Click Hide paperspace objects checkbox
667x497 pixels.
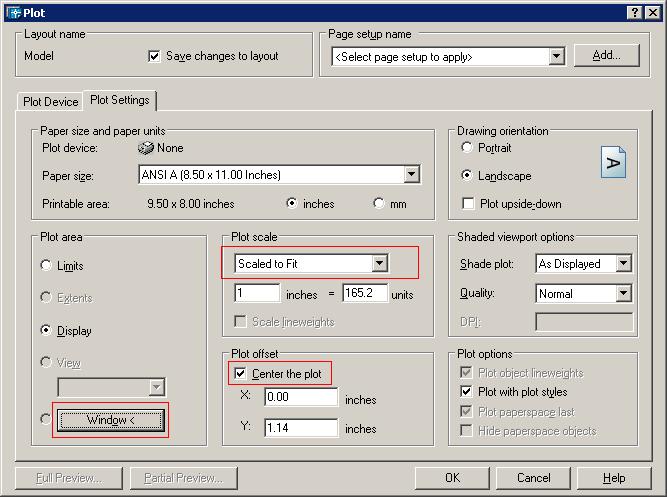click(466, 431)
